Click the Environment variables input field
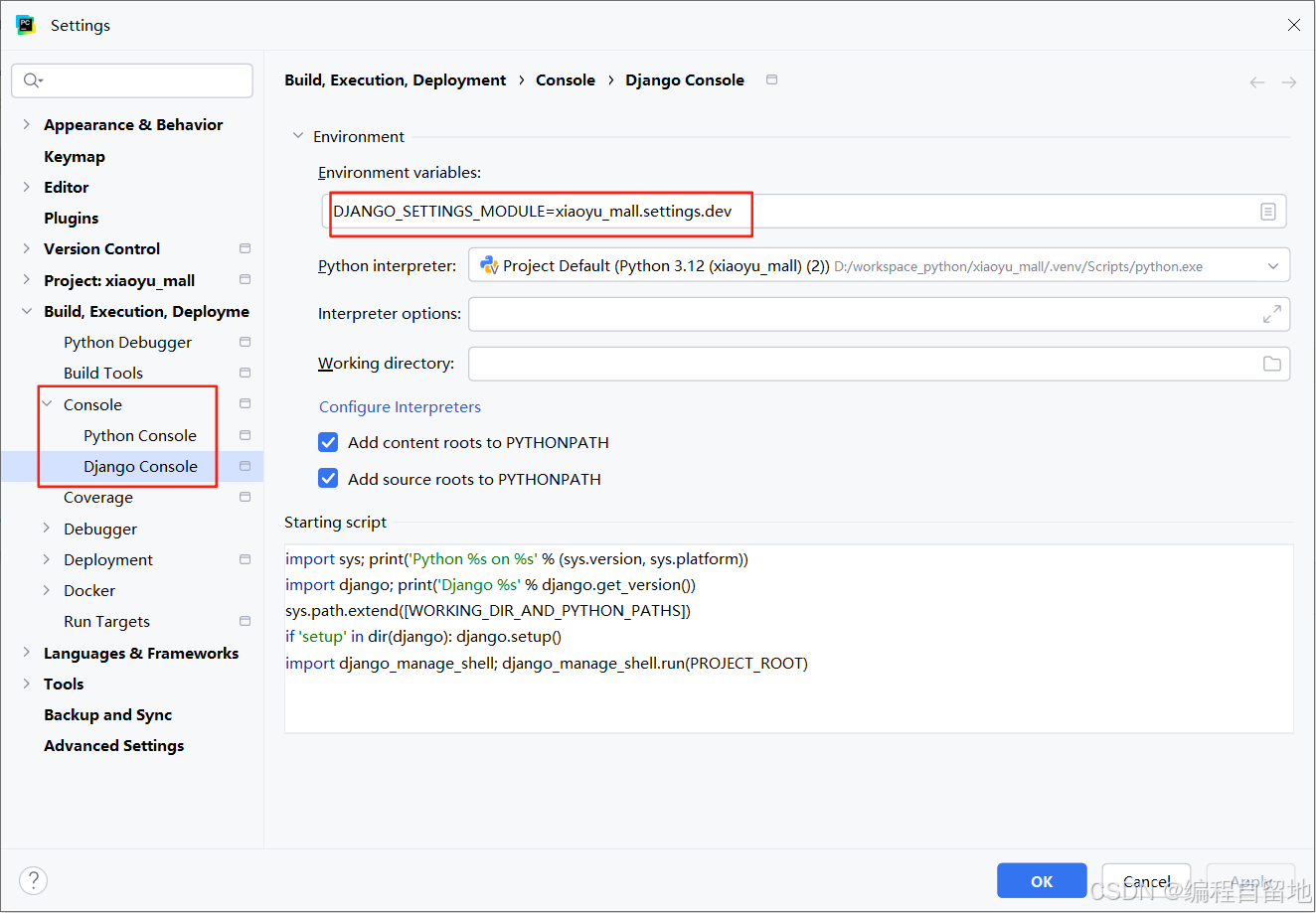 click(x=804, y=212)
